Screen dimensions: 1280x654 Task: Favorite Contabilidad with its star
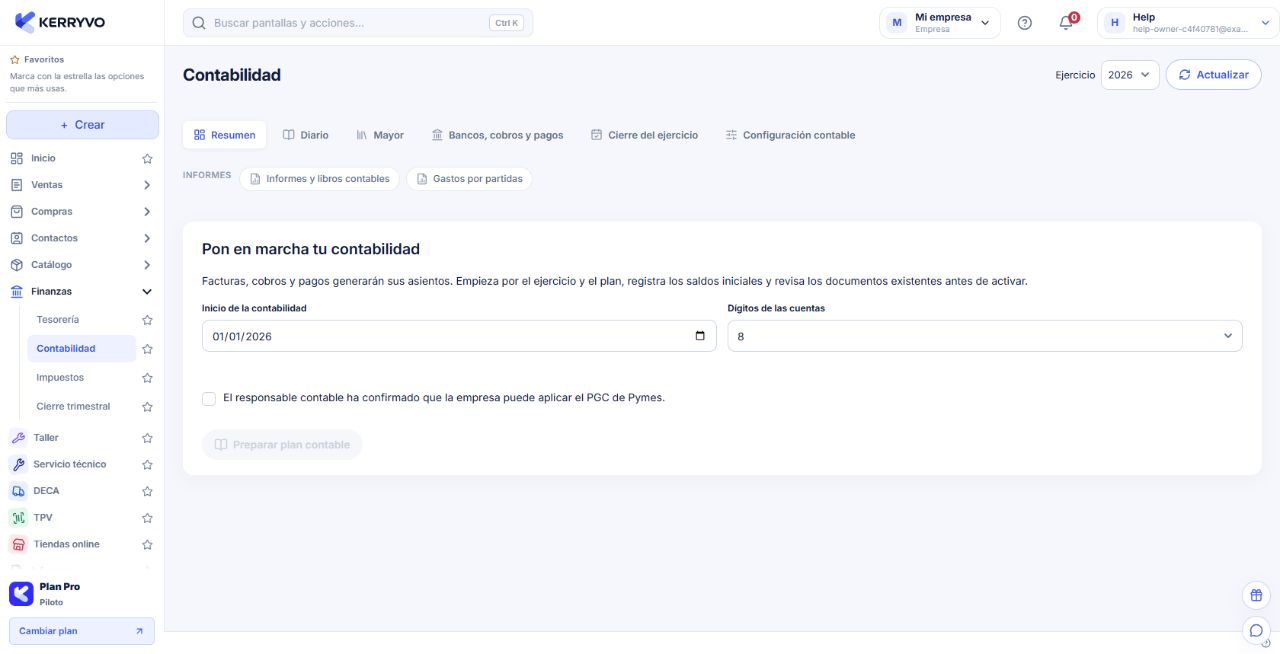(147, 349)
